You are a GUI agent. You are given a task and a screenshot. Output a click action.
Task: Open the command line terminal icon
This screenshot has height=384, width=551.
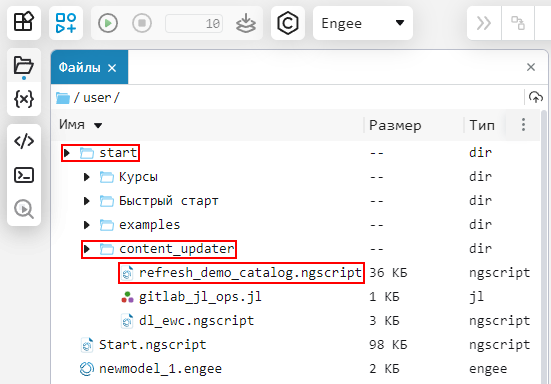(x=24, y=175)
